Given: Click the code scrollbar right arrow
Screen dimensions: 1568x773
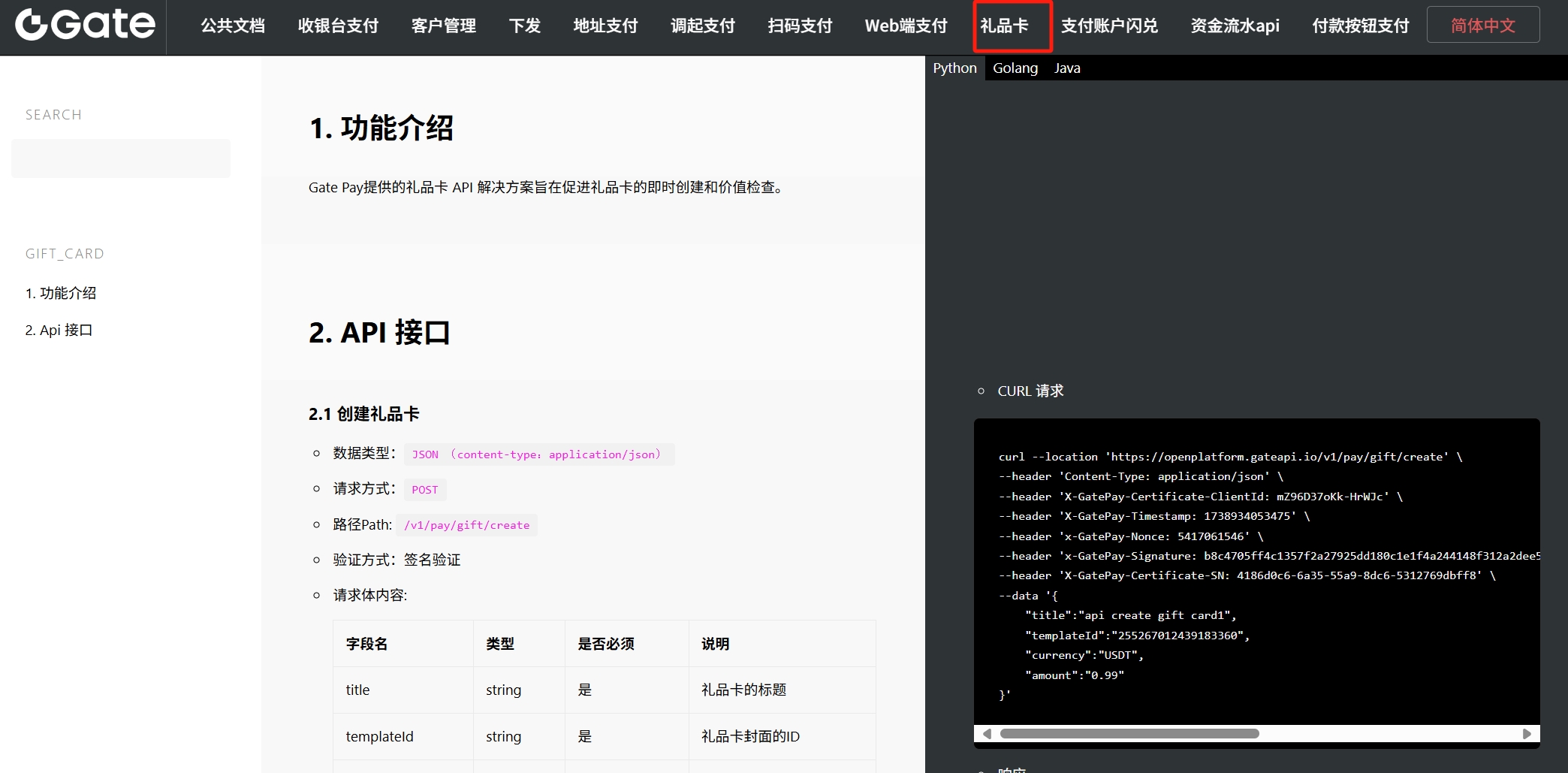Looking at the screenshot, I should click(x=1526, y=734).
